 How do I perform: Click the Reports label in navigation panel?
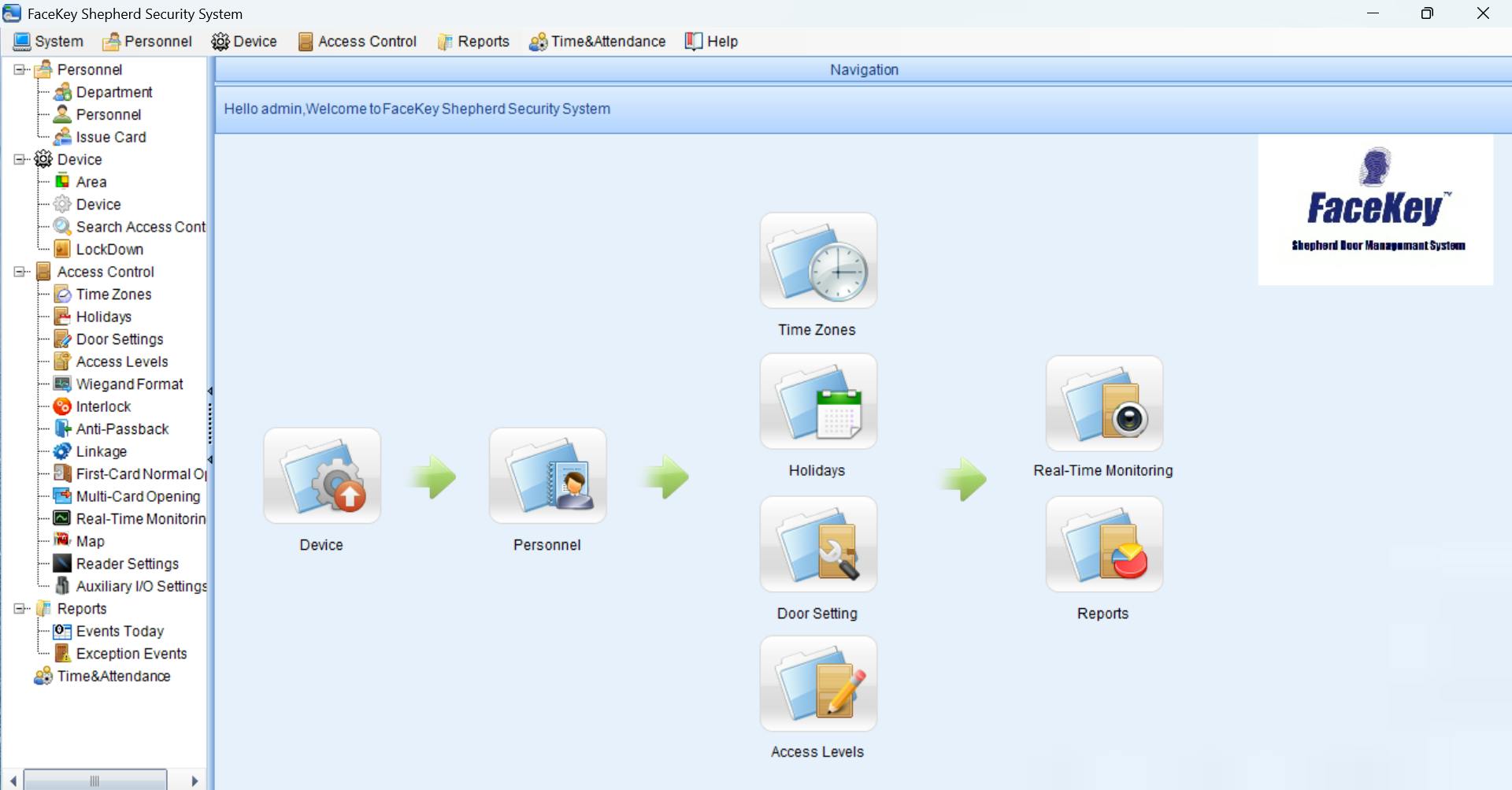[x=1102, y=614]
